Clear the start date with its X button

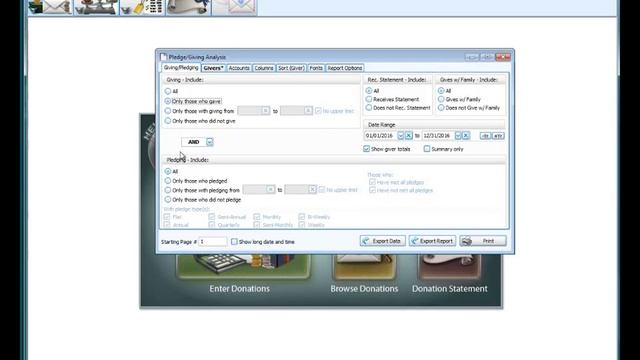point(409,136)
